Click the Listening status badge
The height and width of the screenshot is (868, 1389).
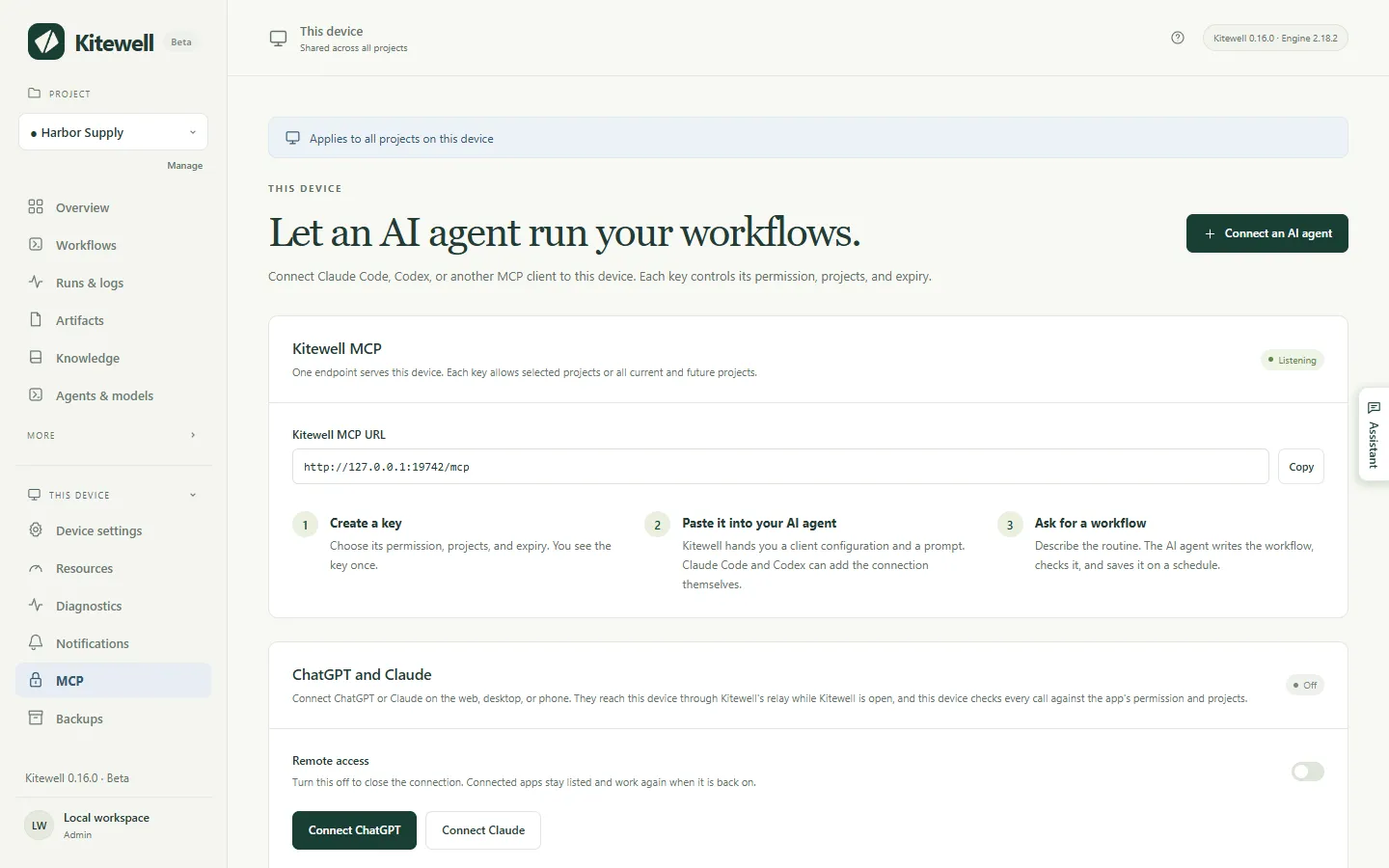(x=1293, y=360)
